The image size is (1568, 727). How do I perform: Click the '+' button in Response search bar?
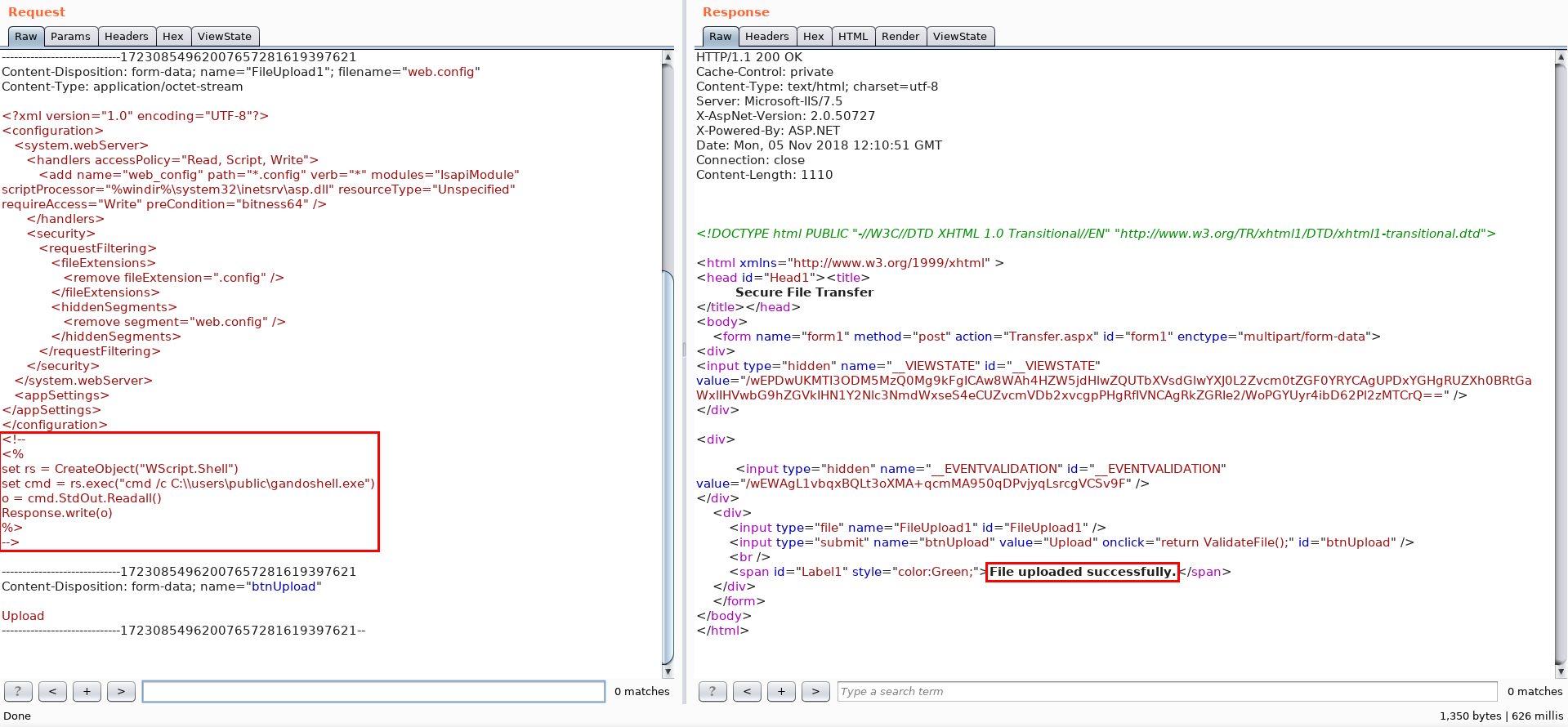[x=781, y=692]
